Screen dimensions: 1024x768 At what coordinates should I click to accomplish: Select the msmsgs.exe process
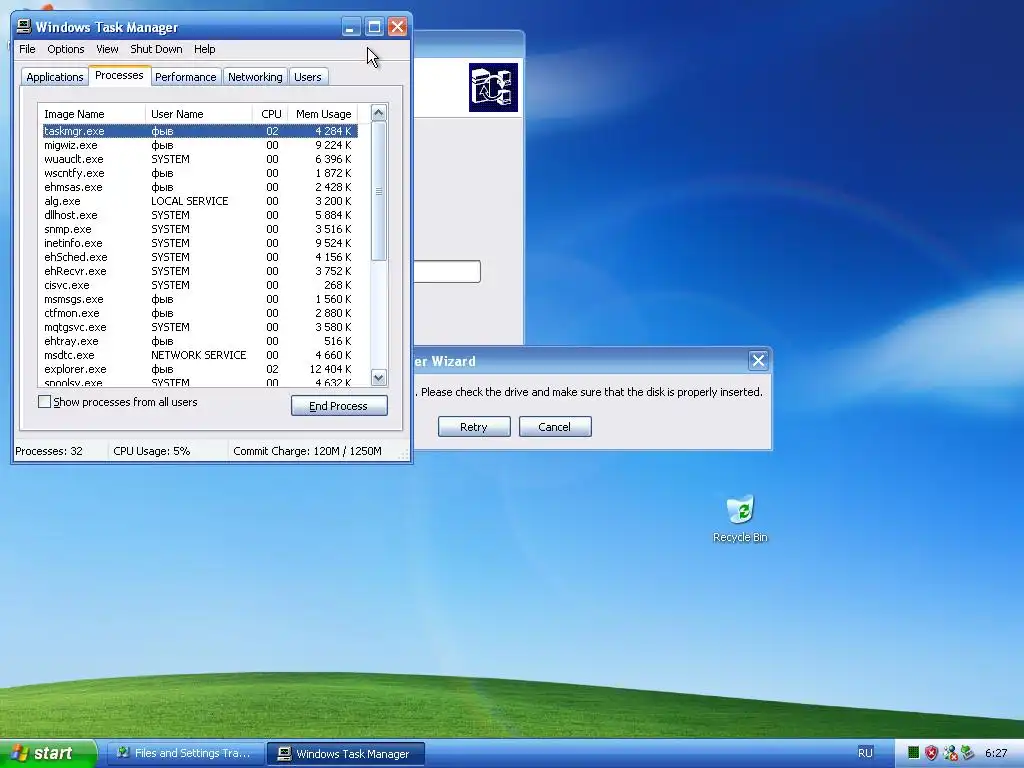point(200,299)
